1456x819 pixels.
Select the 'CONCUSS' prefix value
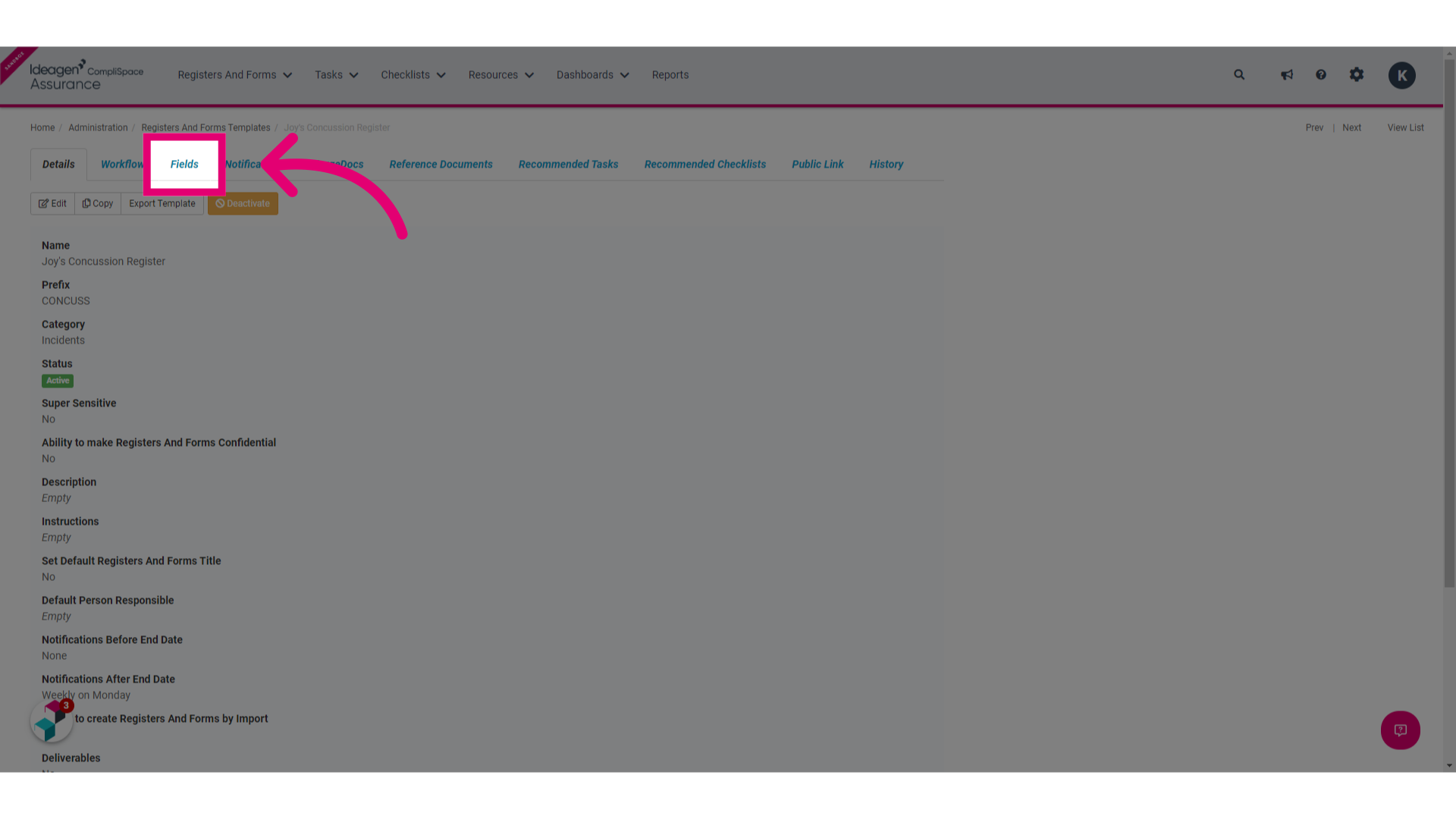(x=66, y=300)
